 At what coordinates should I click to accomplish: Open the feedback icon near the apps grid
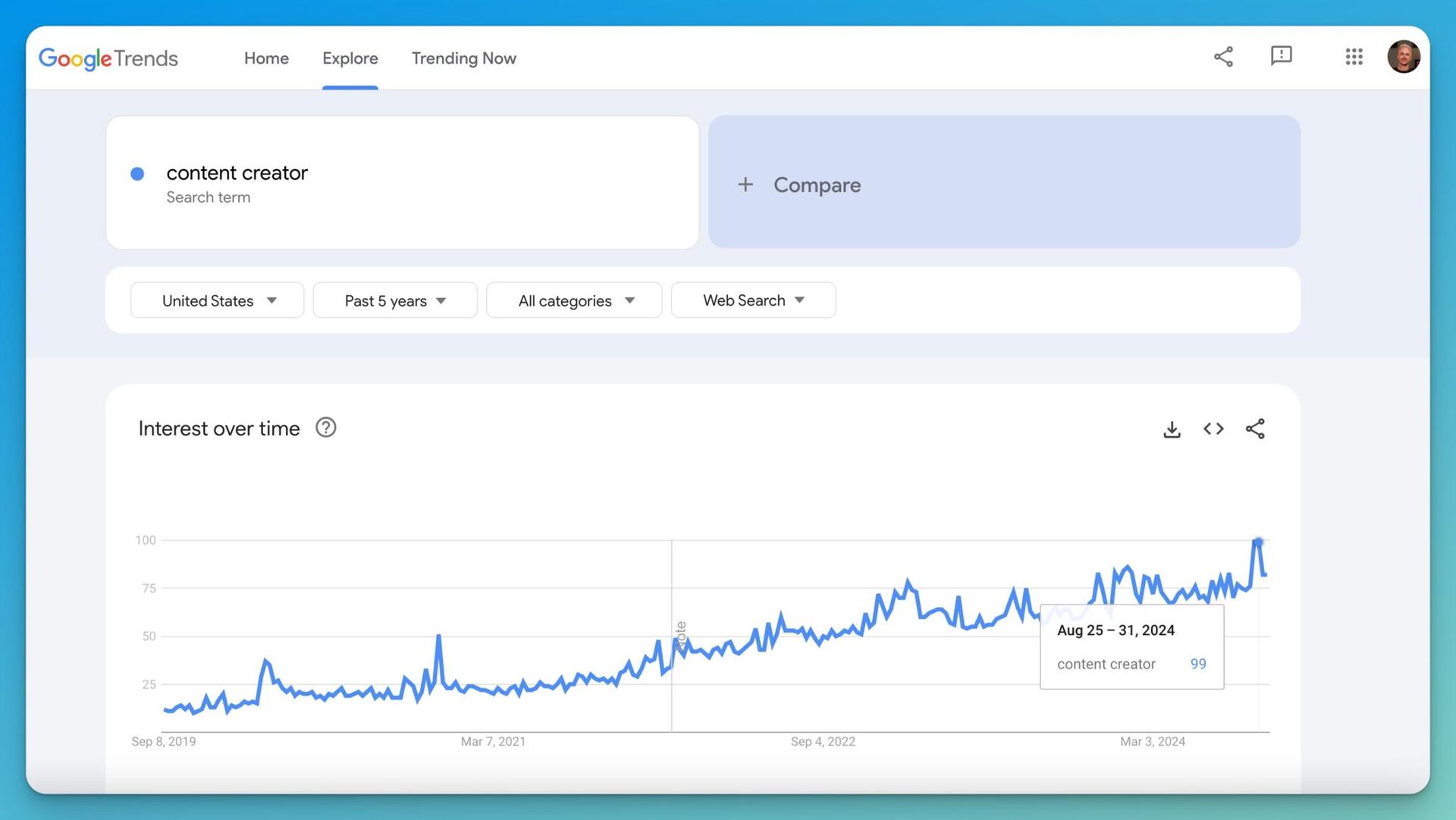[1282, 56]
